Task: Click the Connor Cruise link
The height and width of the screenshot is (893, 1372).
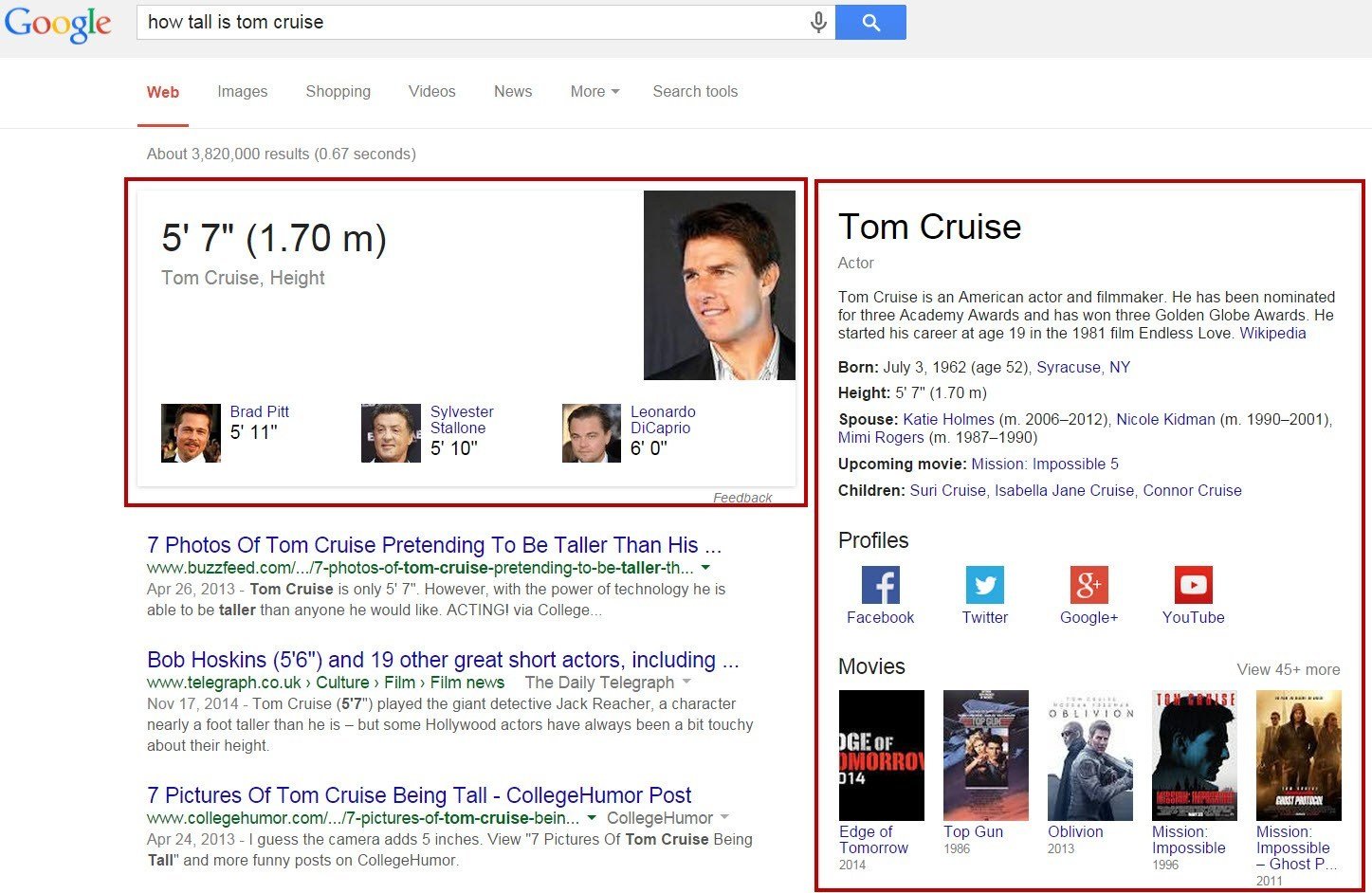Action: tap(1192, 491)
